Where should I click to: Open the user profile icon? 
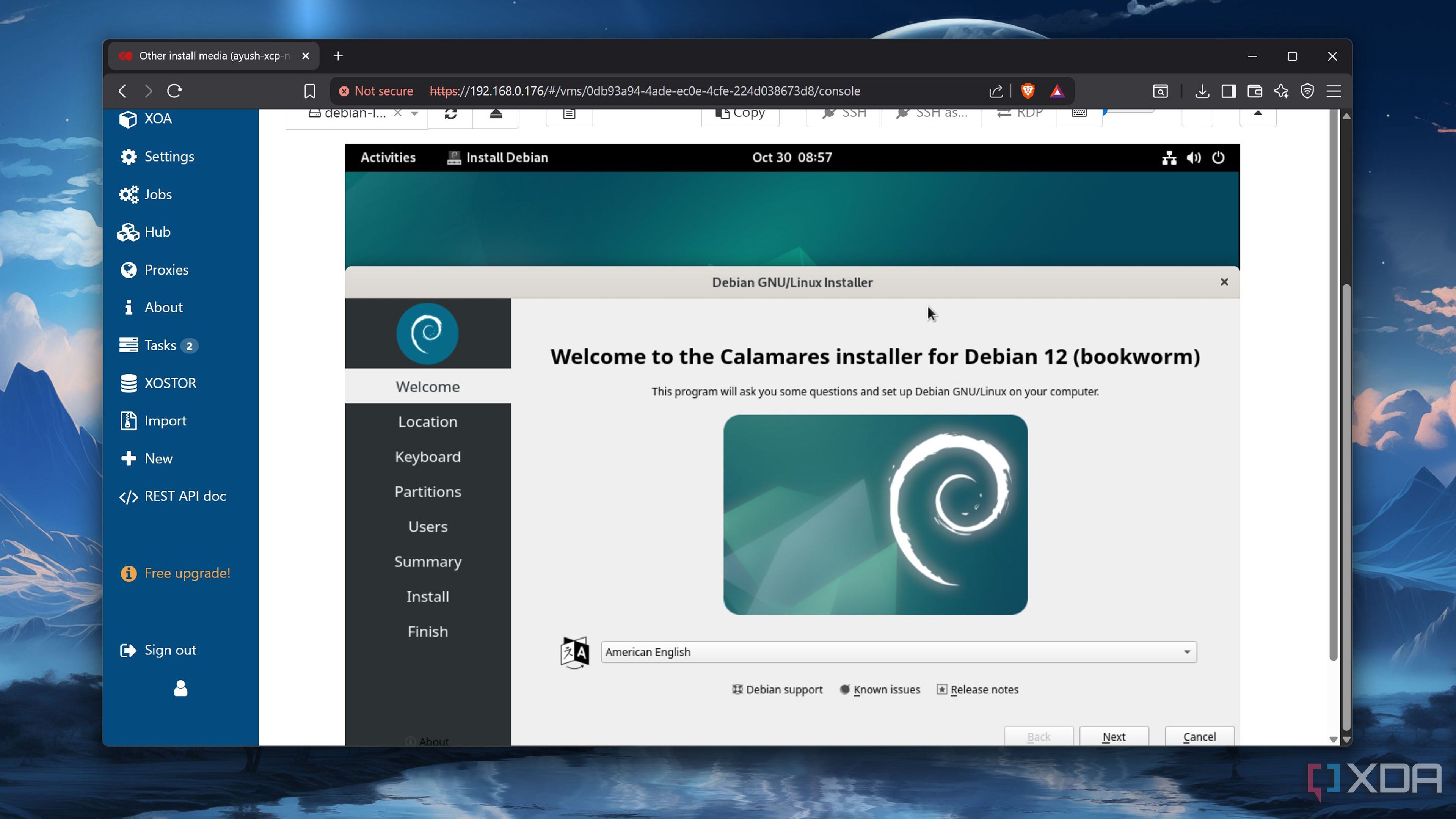180,689
